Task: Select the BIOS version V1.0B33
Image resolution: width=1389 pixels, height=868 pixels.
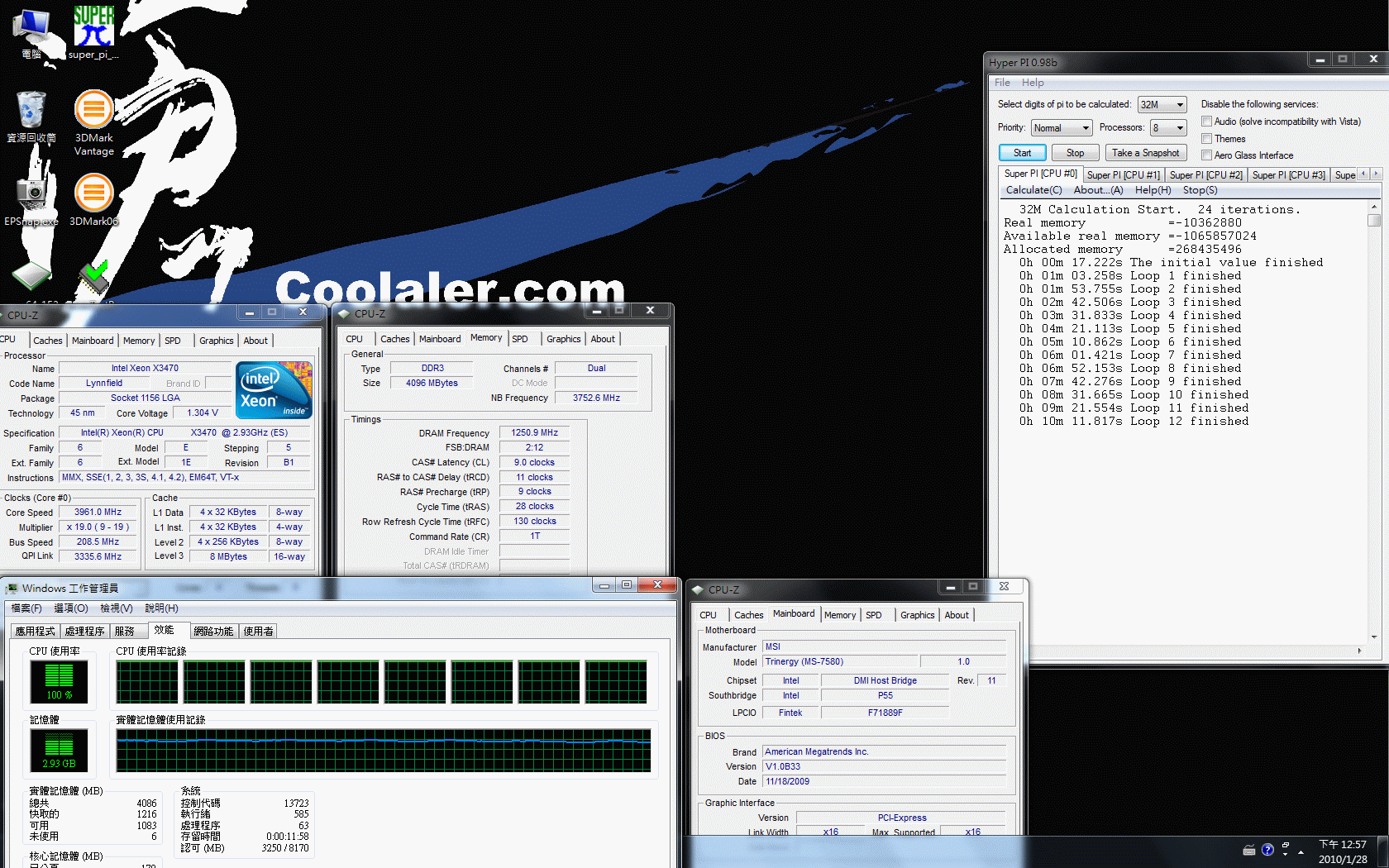Action: (x=884, y=767)
